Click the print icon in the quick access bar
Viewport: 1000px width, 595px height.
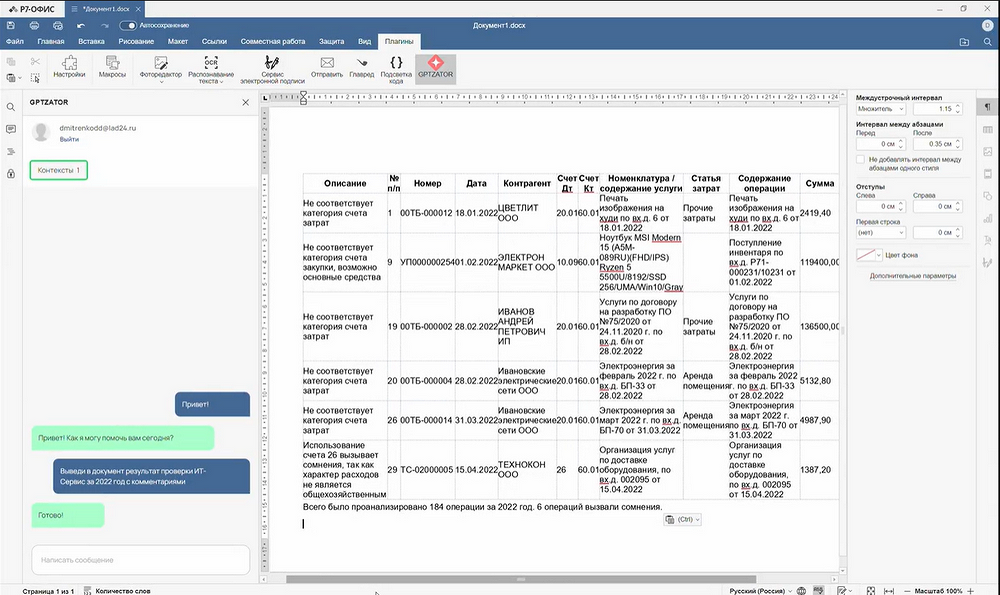point(34,26)
